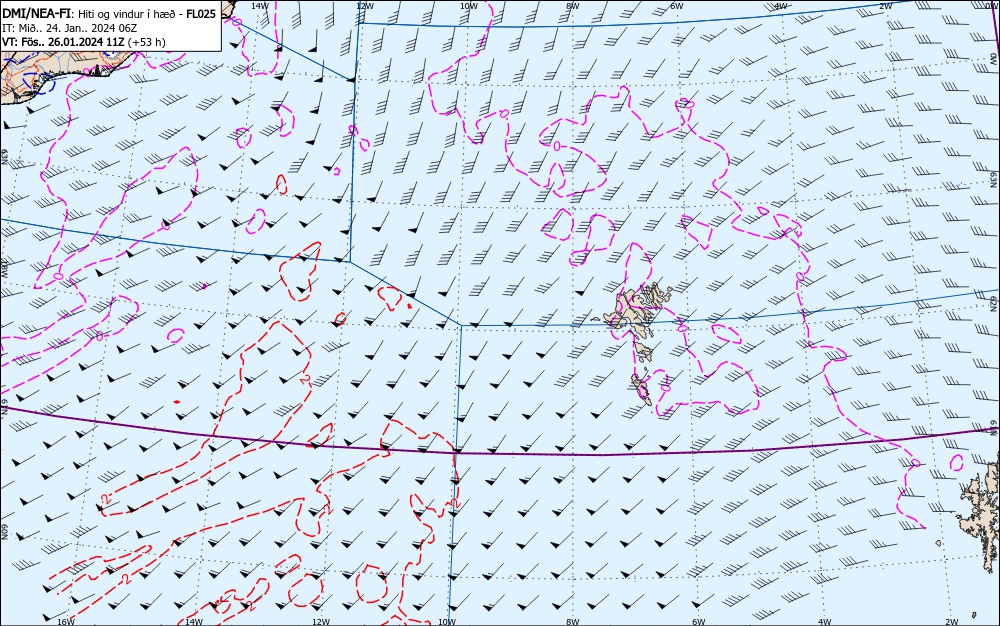Click the 6W longitude label on bottom edge
The height and width of the screenshot is (626, 1000).
point(699,622)
